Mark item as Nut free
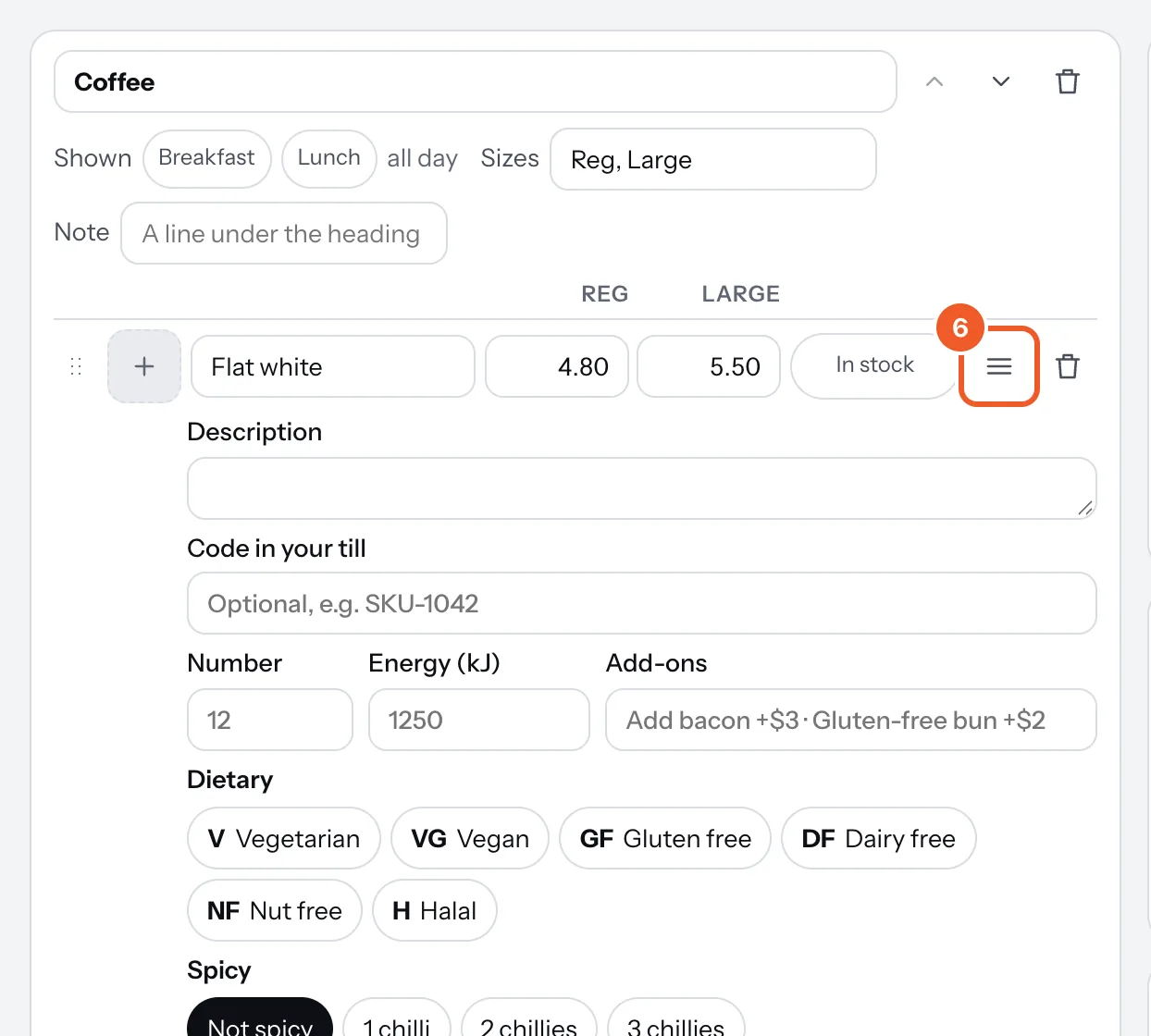Screen dimensions: 1151x1036 click(x=275, y=910)
